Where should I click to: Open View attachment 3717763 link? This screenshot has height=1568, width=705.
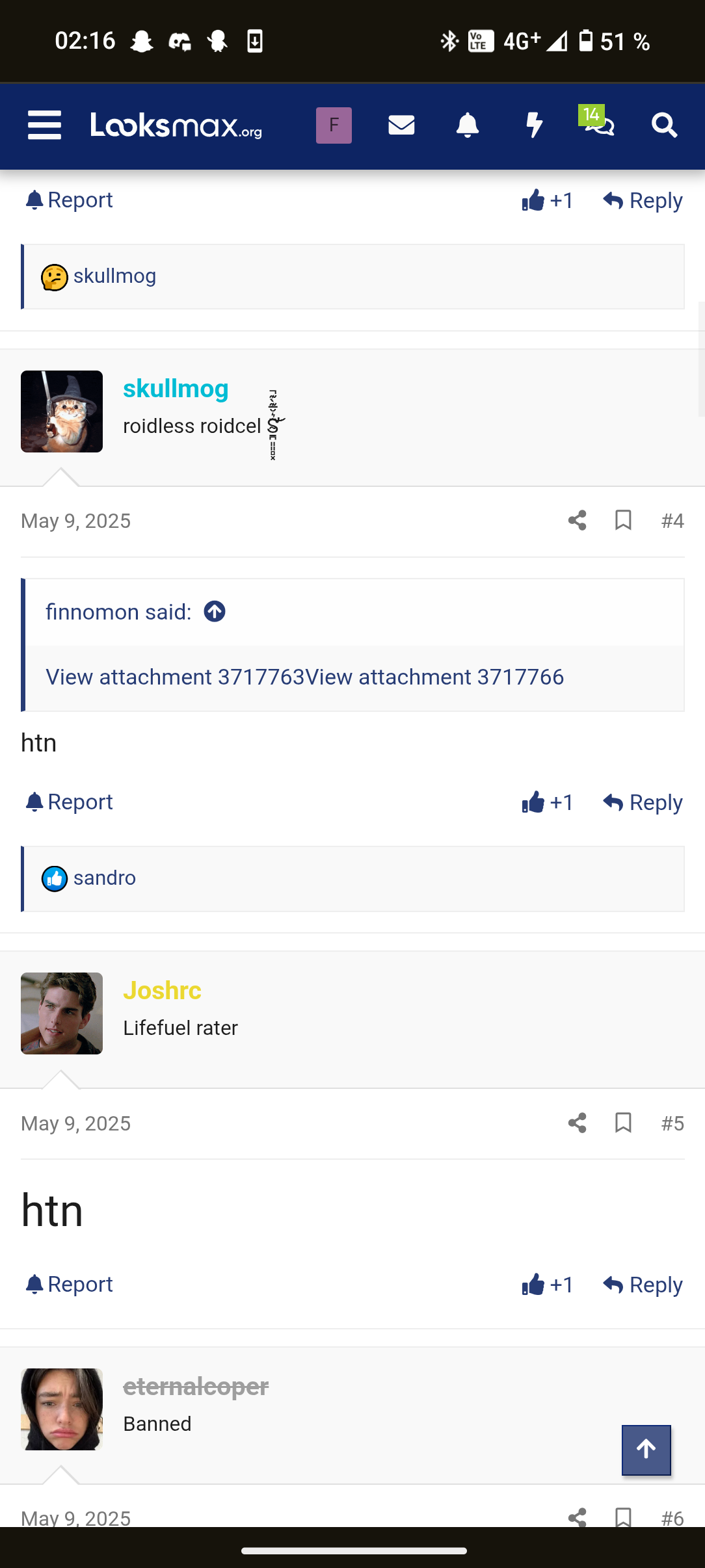click(x=175, y=677)
